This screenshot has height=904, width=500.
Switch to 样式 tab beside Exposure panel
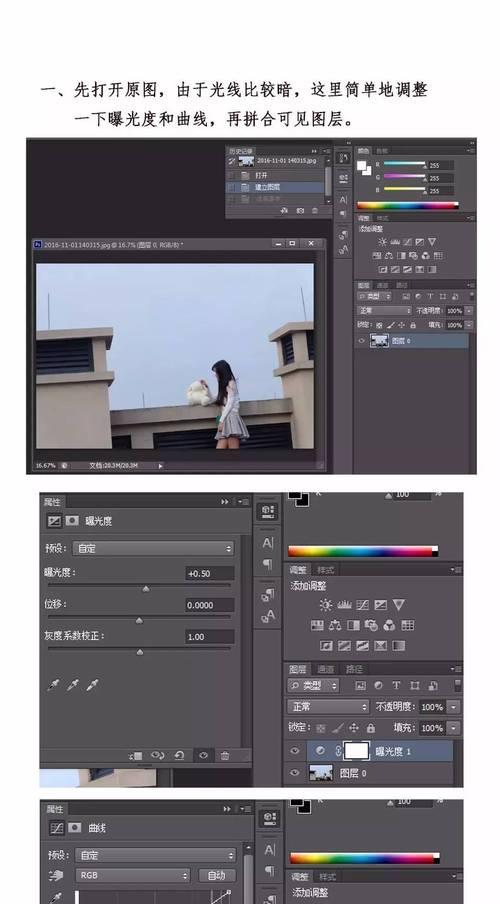[326, 570]
